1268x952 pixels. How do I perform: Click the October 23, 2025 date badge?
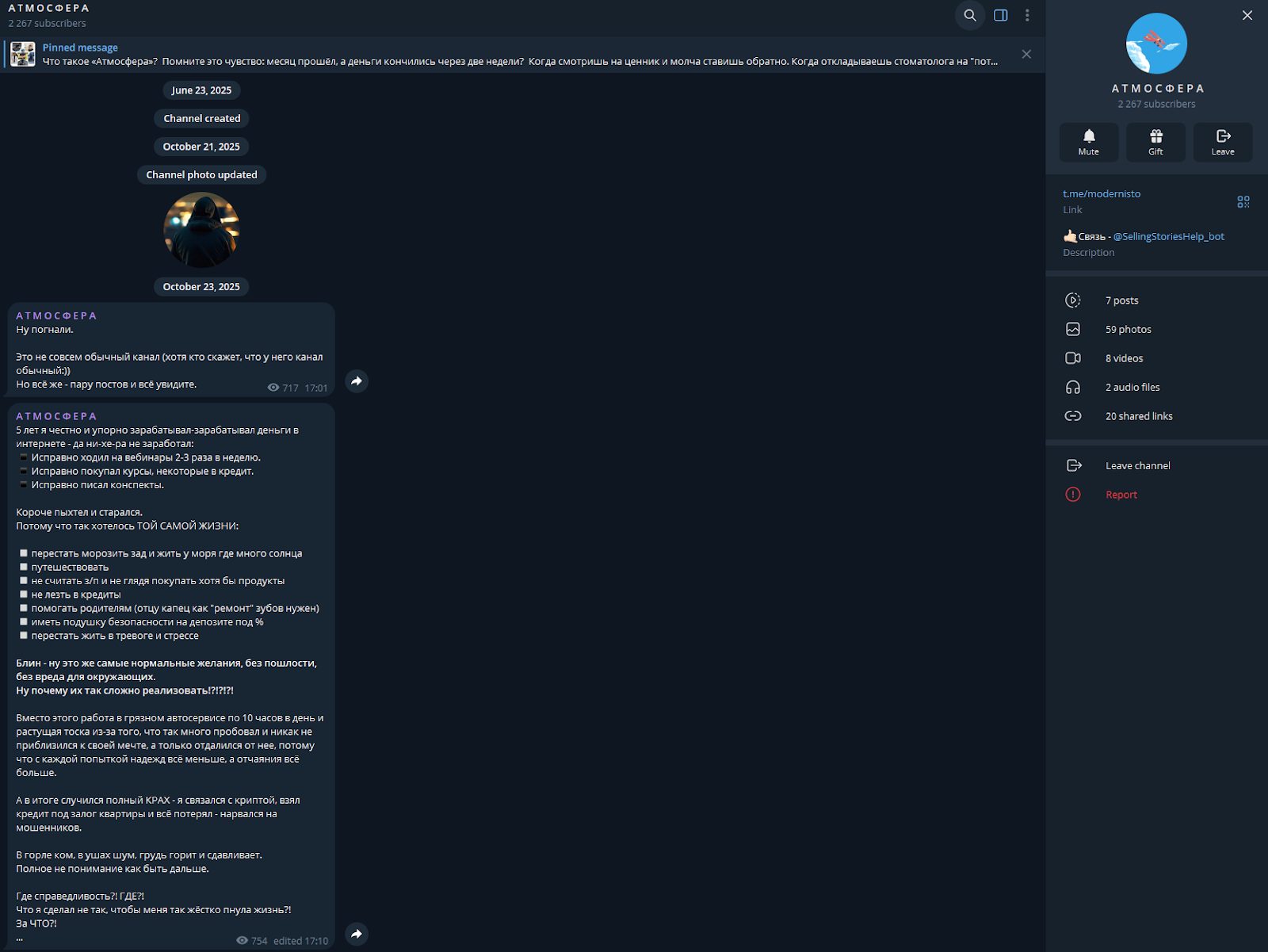click(201, 287)
